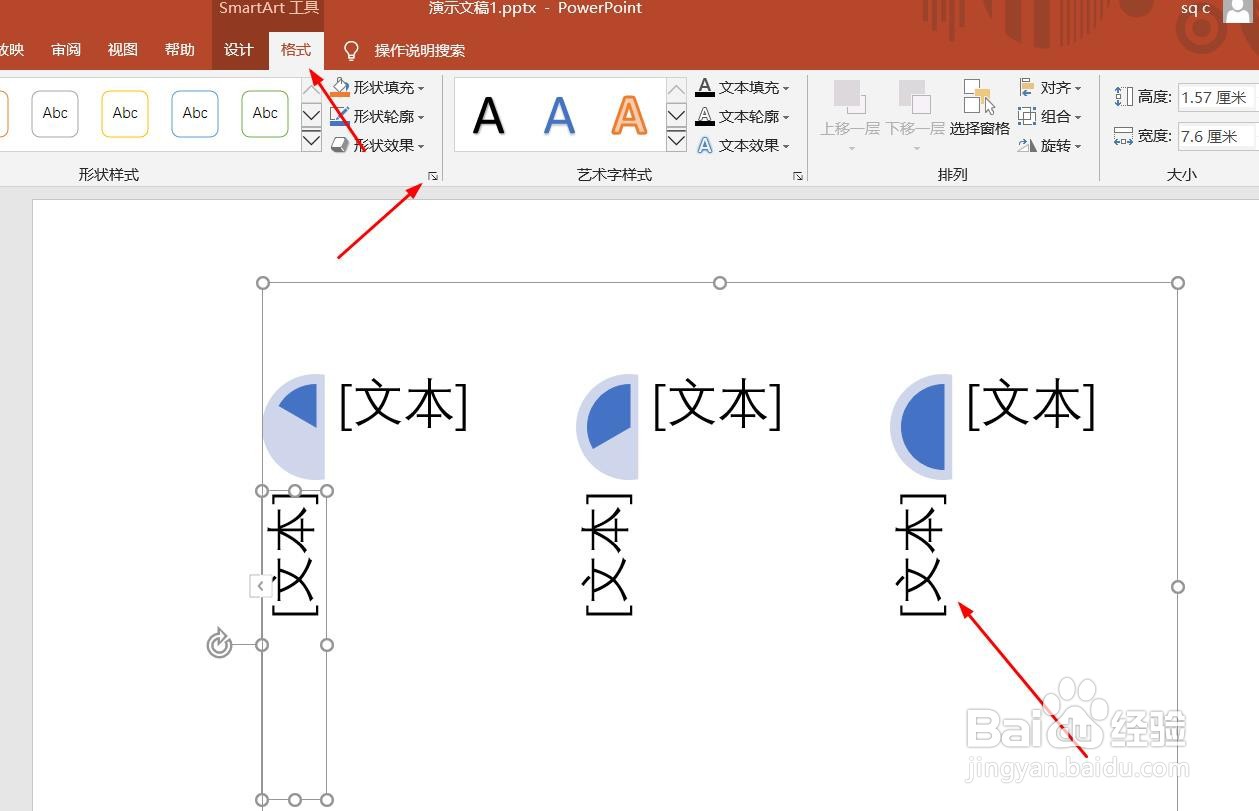This screenshot has width=1259, height=811.
Task: Select the second pie progress shape
Action: (x=608, y=427)
